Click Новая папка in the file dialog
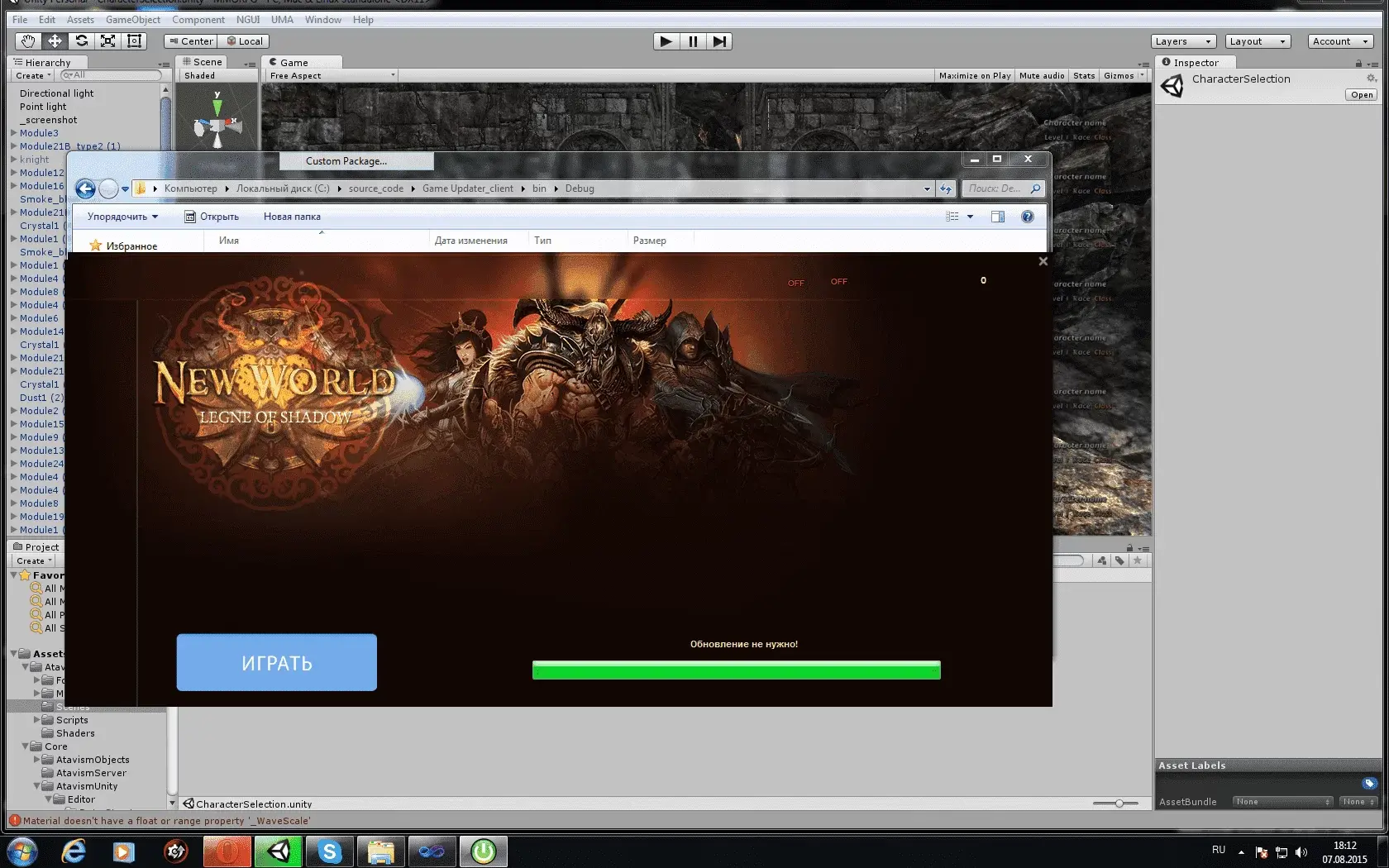 click(x=292, y=217)
